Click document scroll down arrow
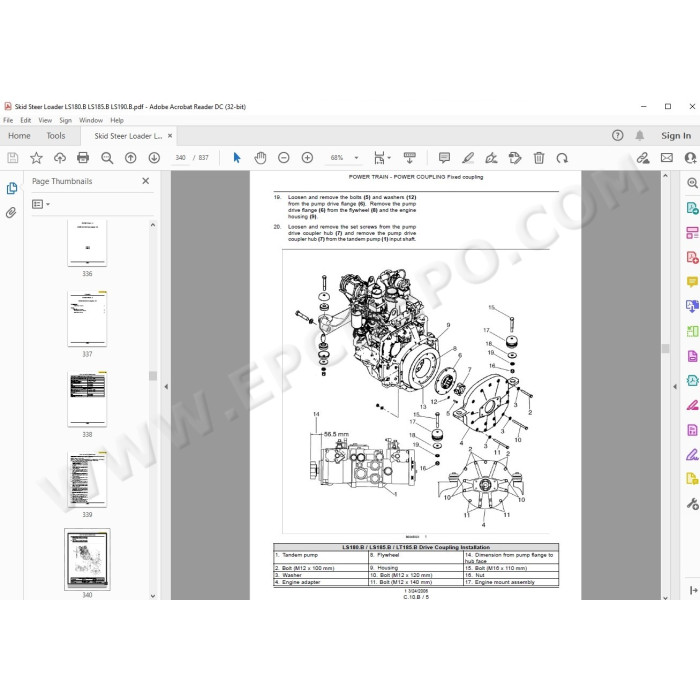The height and width of the screenshot is (700, 700). (665, 598)
